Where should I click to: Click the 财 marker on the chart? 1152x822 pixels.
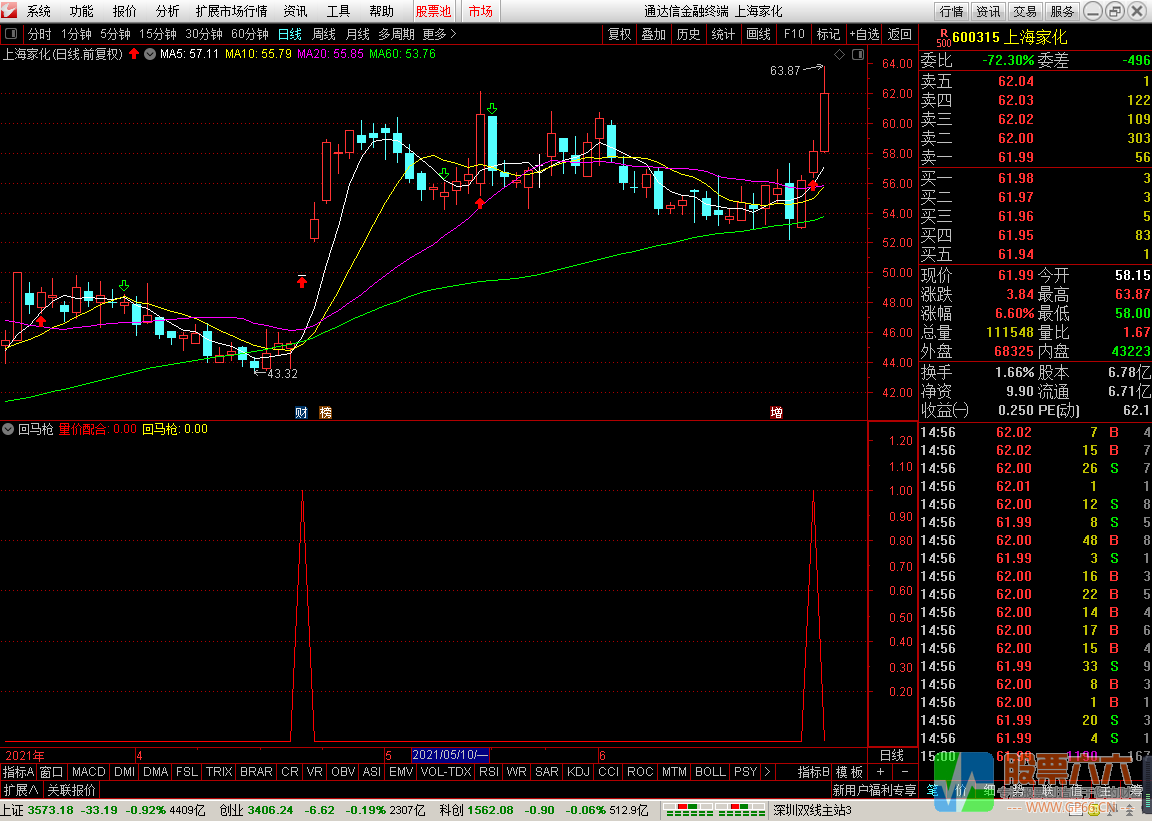point(301,413)
